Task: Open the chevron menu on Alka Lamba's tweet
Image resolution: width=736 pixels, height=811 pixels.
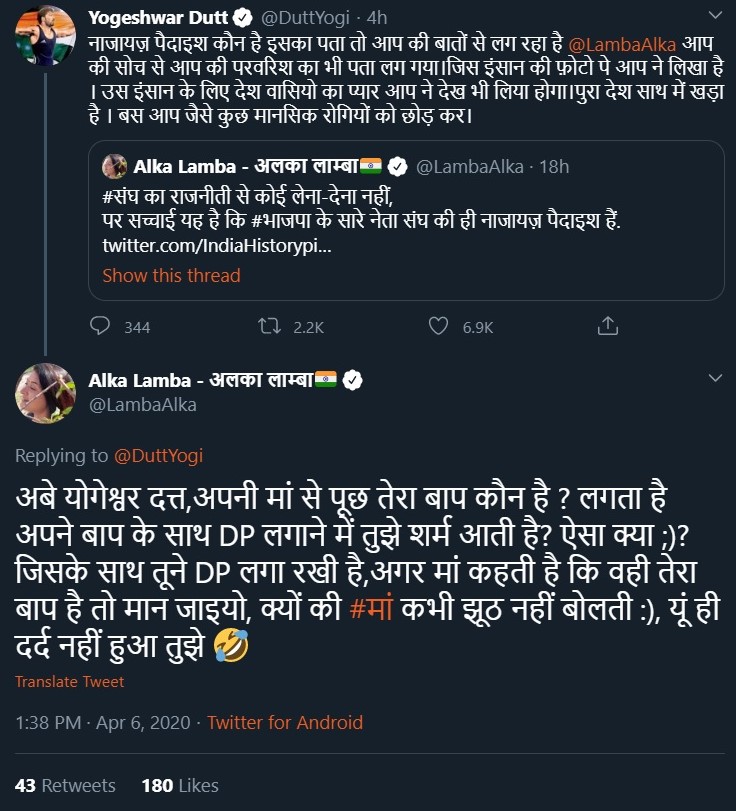Action: point(715,379)
